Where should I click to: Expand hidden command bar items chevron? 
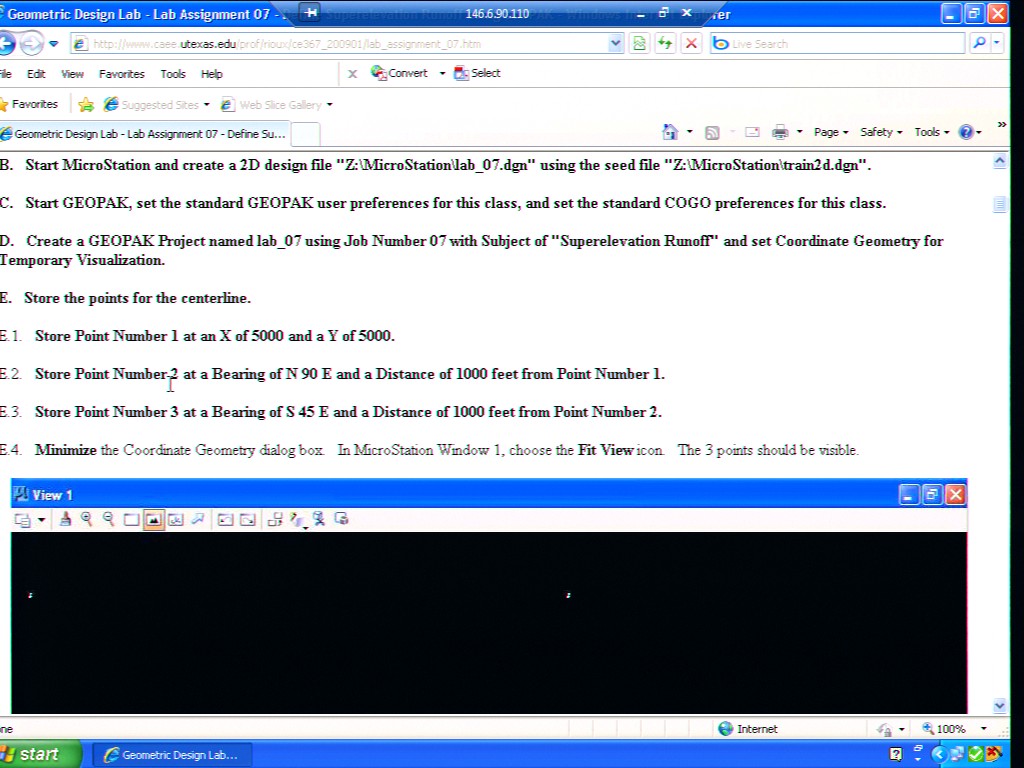click(x=1001, y=125)
